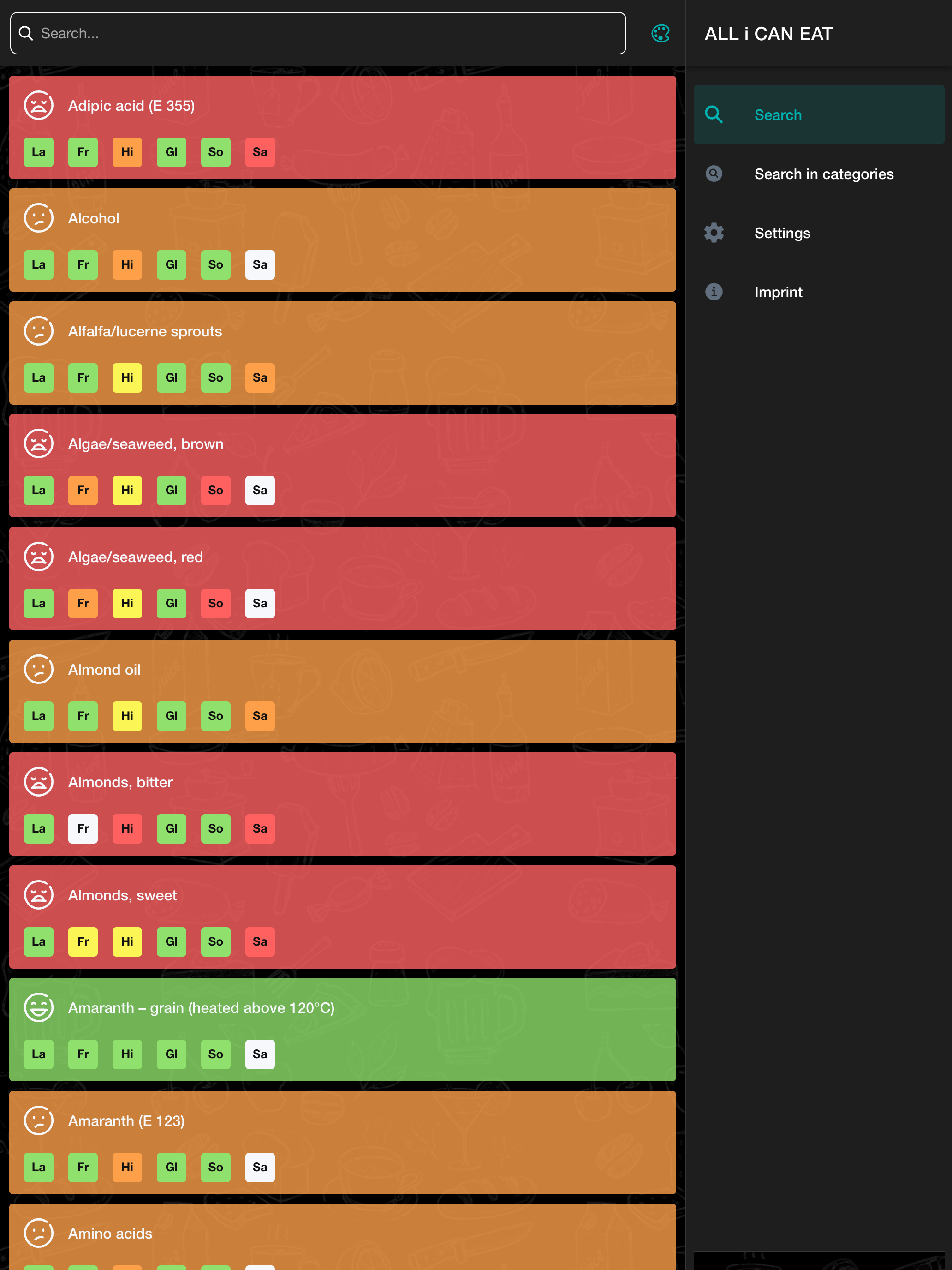This screenshot has width=952, height=1270.
Task: Click the orange Sa tag on Almond oil
Action: click(x=260, y=716)
